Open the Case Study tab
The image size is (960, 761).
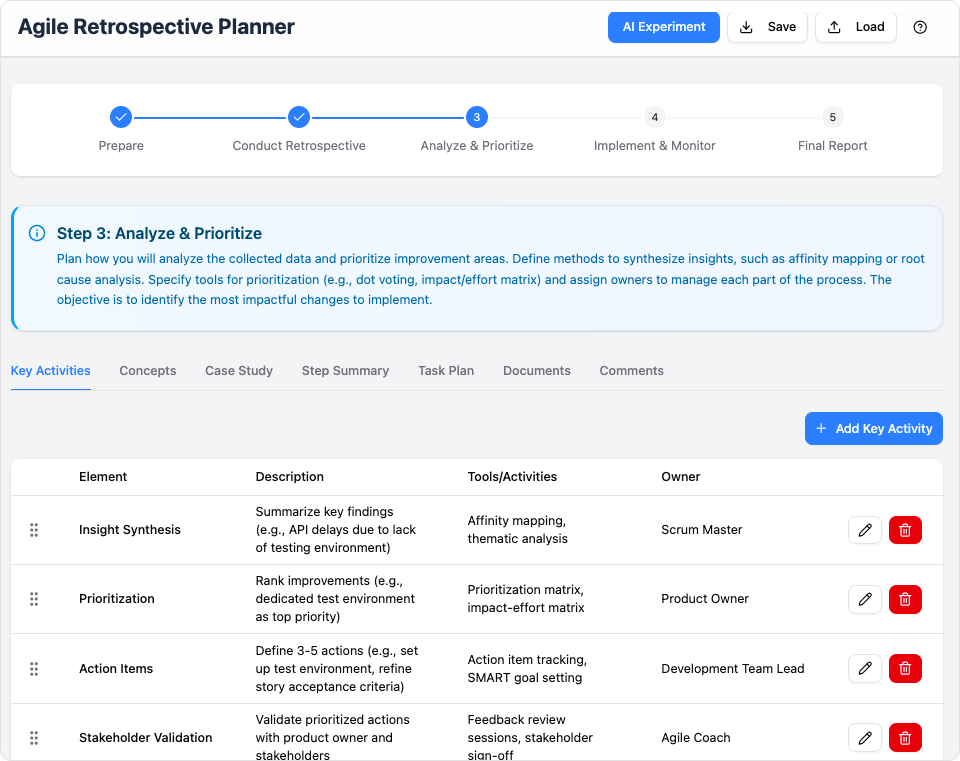239,371
